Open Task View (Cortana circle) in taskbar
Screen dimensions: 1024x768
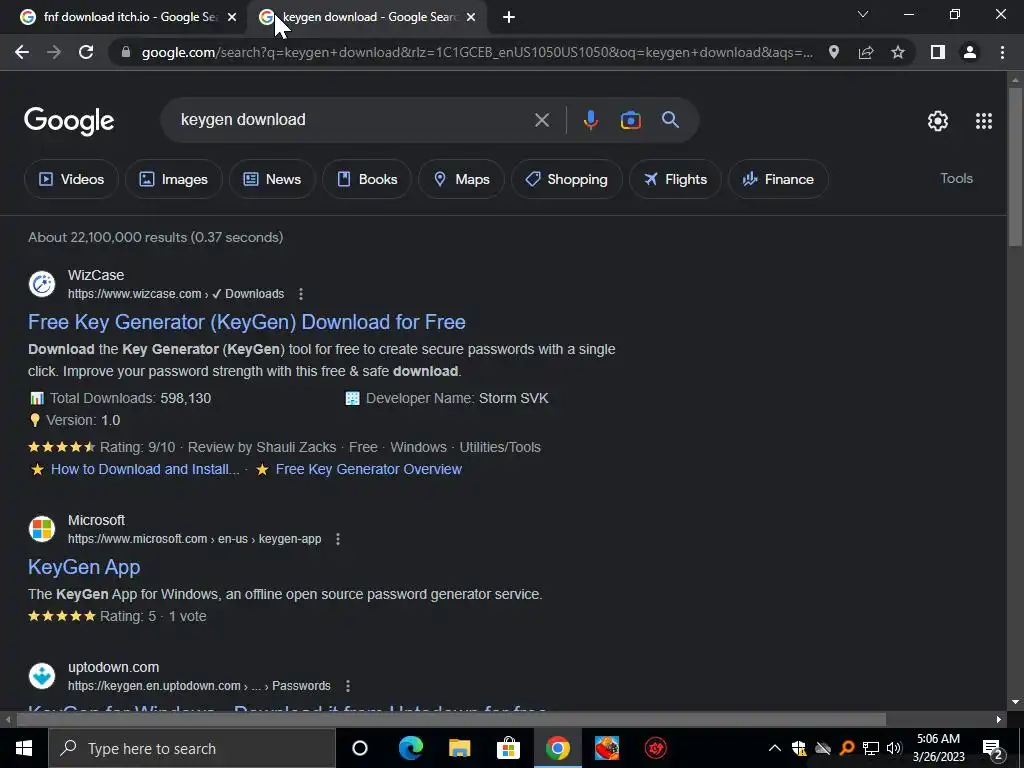tap(360, 748)
